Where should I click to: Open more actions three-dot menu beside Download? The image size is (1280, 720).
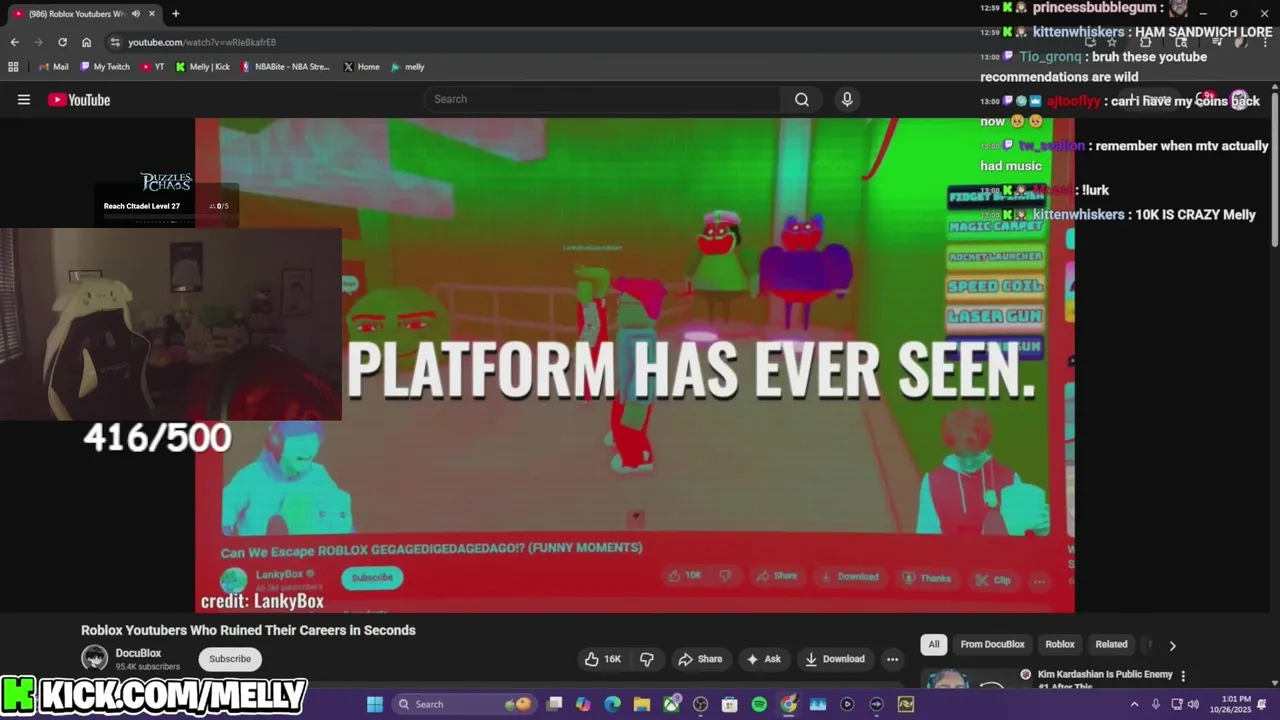point(892,659)
